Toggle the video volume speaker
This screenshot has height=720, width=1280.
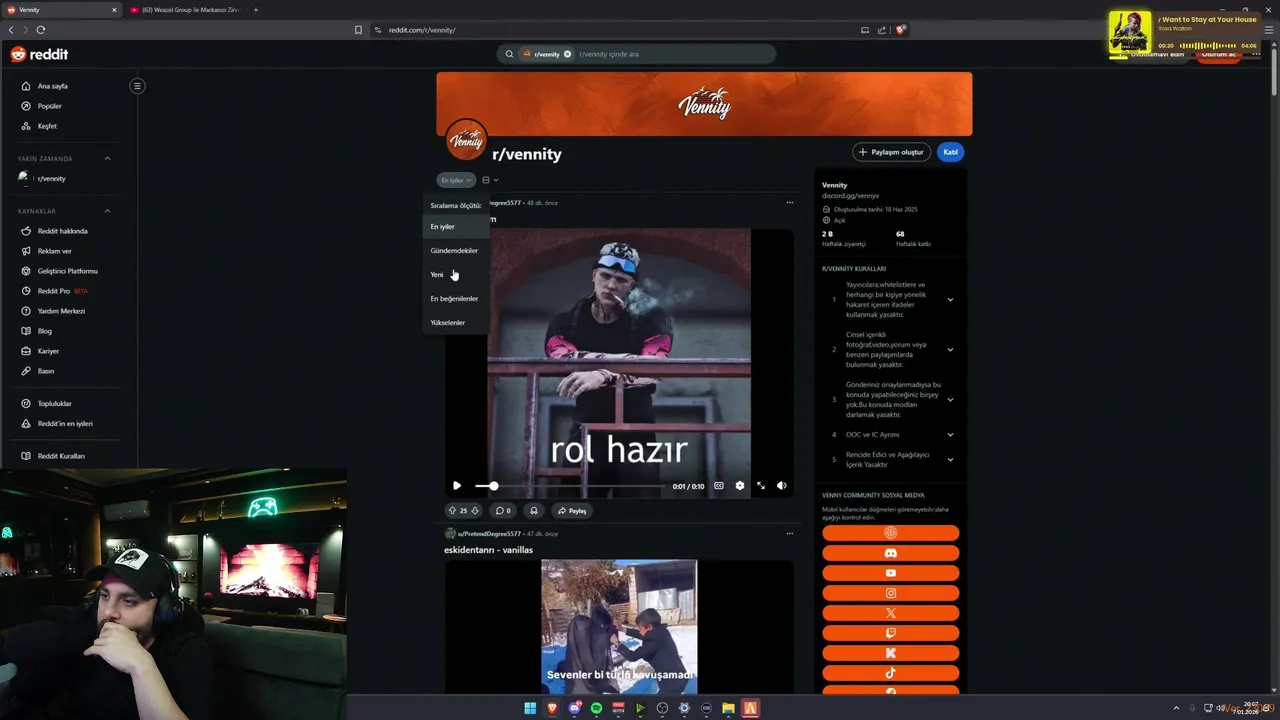(x=782, y=486)
